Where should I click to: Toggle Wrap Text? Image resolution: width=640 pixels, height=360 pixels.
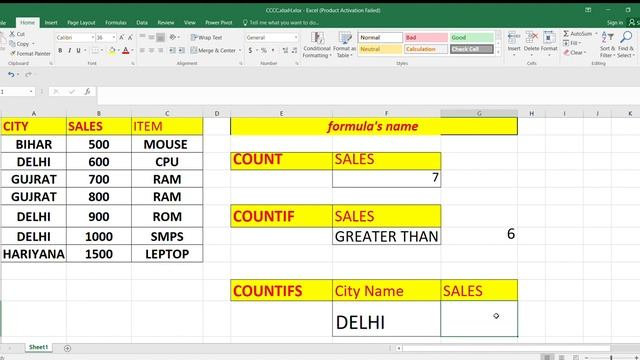(206, 38)
